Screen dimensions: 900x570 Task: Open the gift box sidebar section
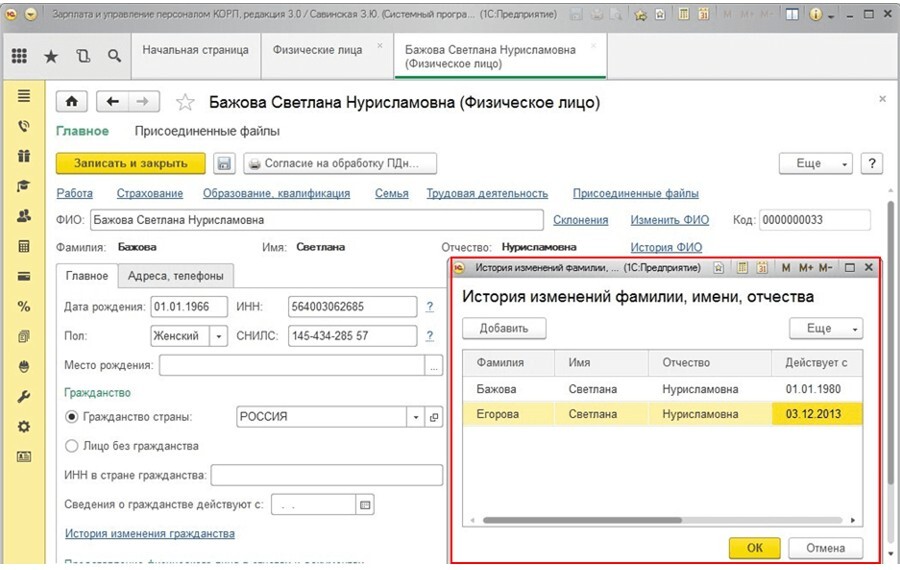24,156
